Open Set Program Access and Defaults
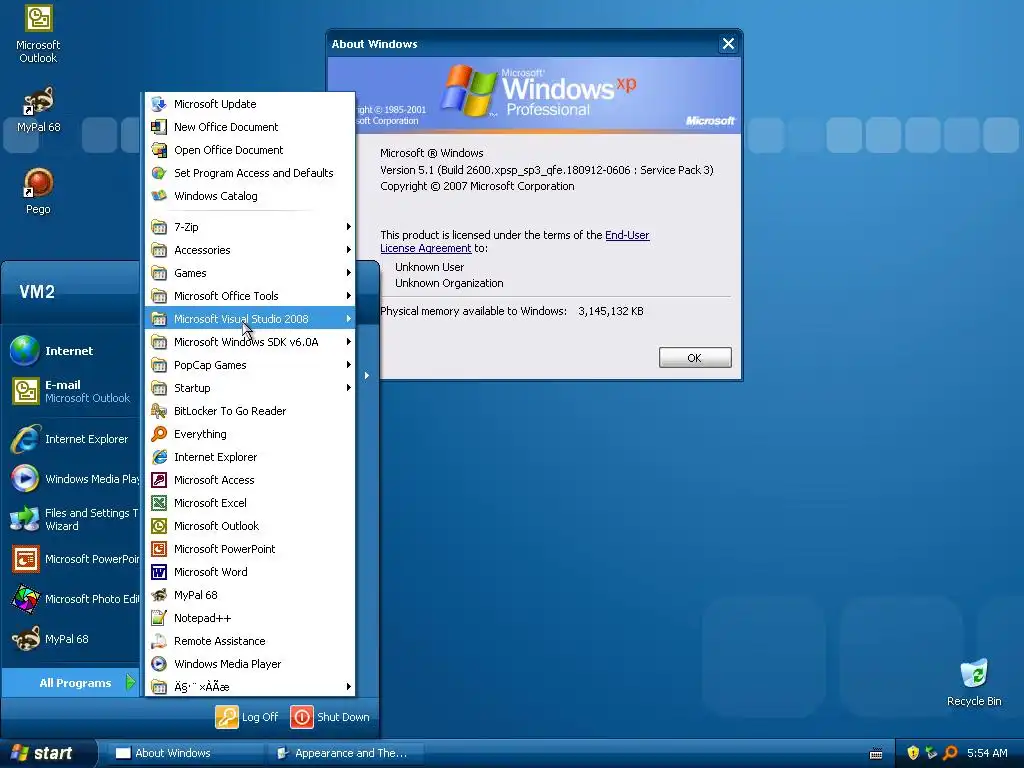This screenshot has width=1024, height=768. [249, 172]
